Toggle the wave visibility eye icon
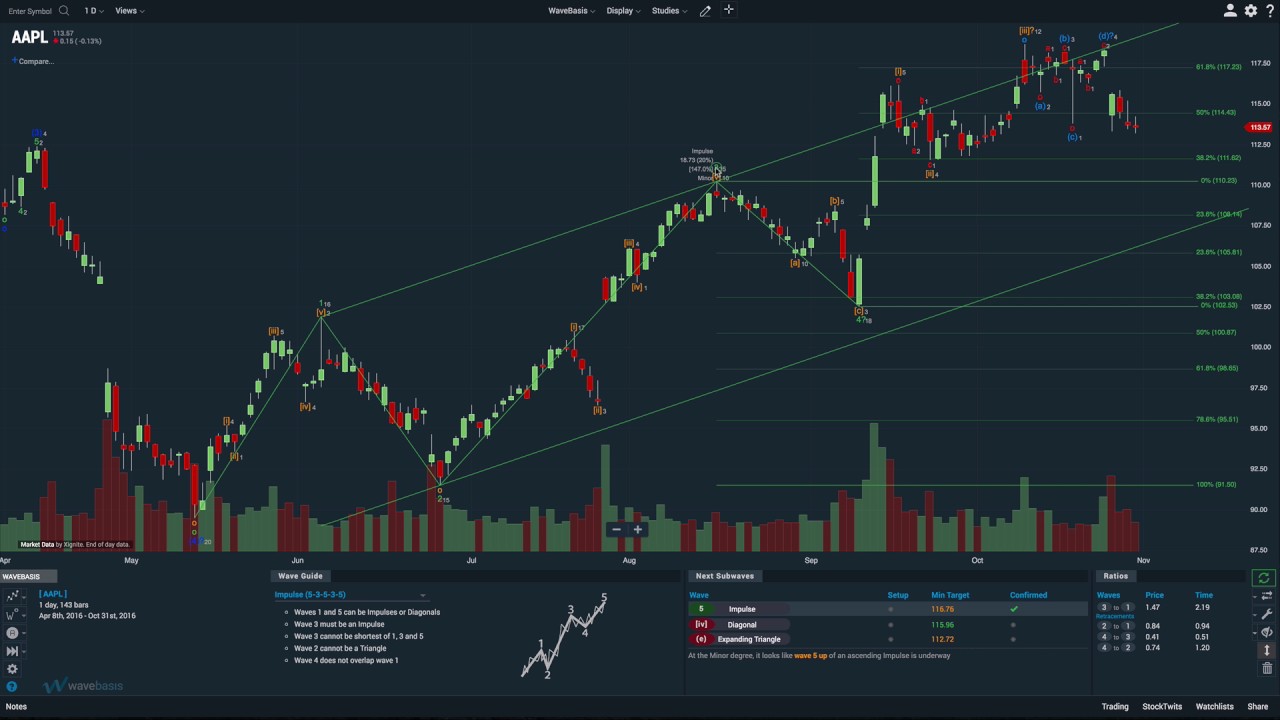 click(x=1267, y=632)
